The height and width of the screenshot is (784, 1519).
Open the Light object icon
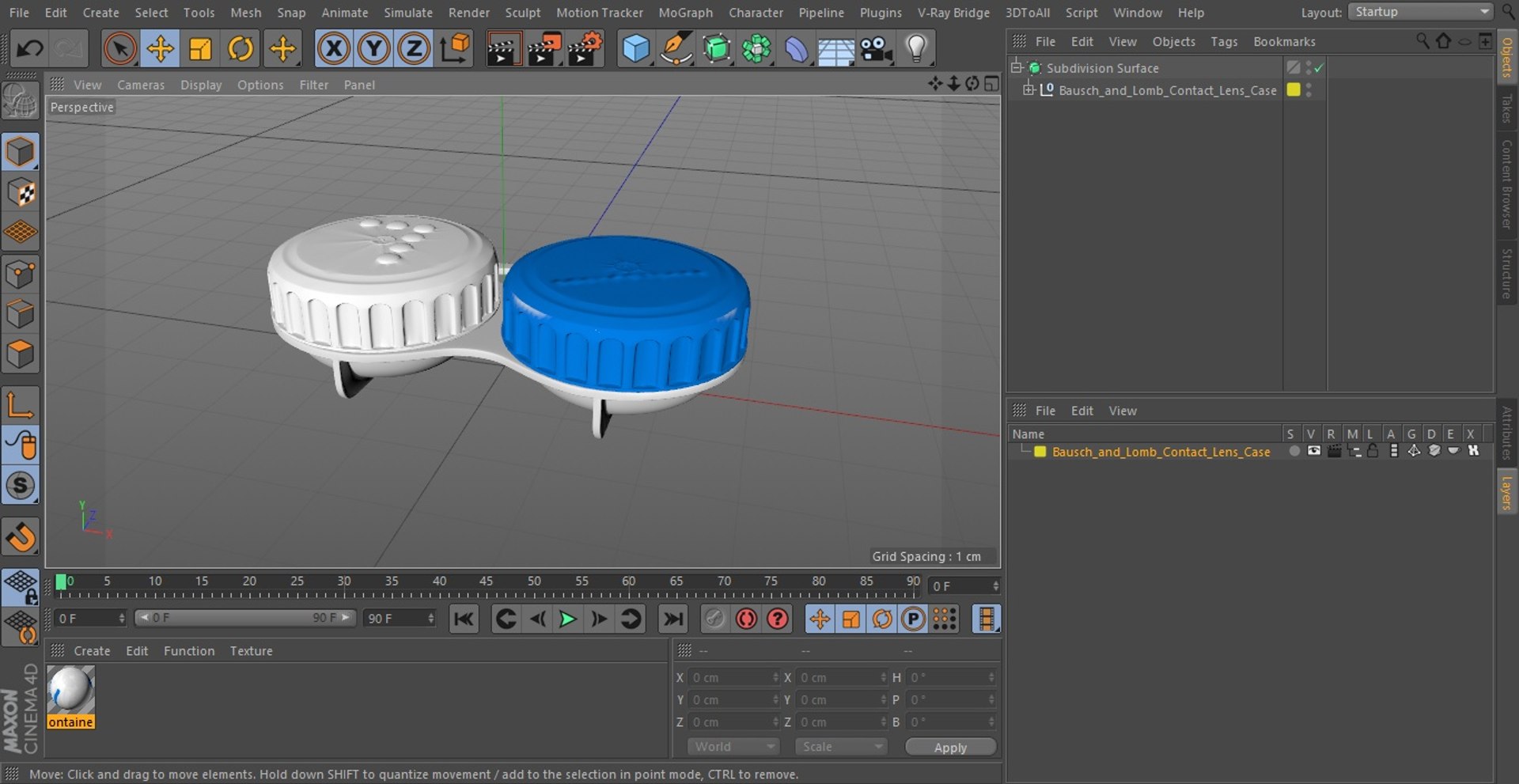916,49
